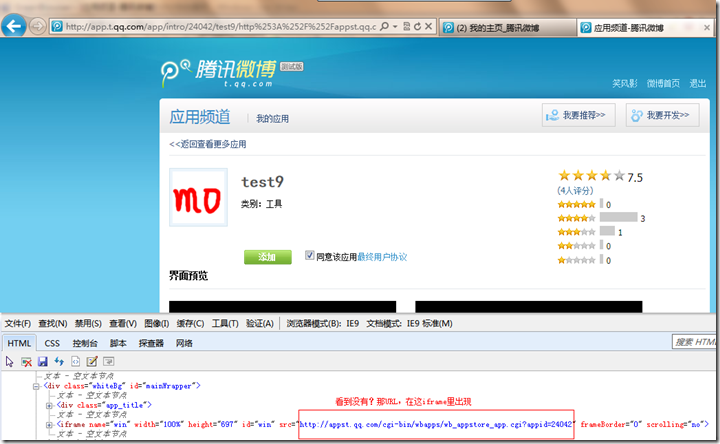The height and width of the screenshot is (444, 720).
Task: Select the iframe src URL attribute value
Action: tap(436, 425)
